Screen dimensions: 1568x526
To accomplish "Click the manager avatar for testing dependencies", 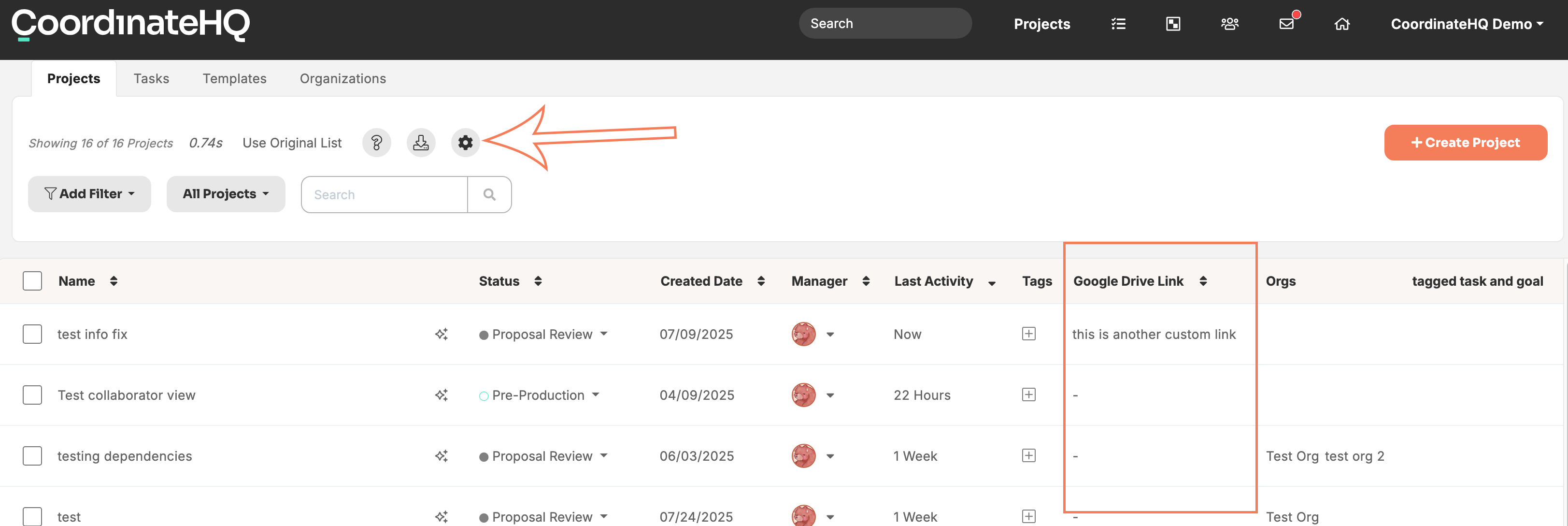I will coord(803,456).
